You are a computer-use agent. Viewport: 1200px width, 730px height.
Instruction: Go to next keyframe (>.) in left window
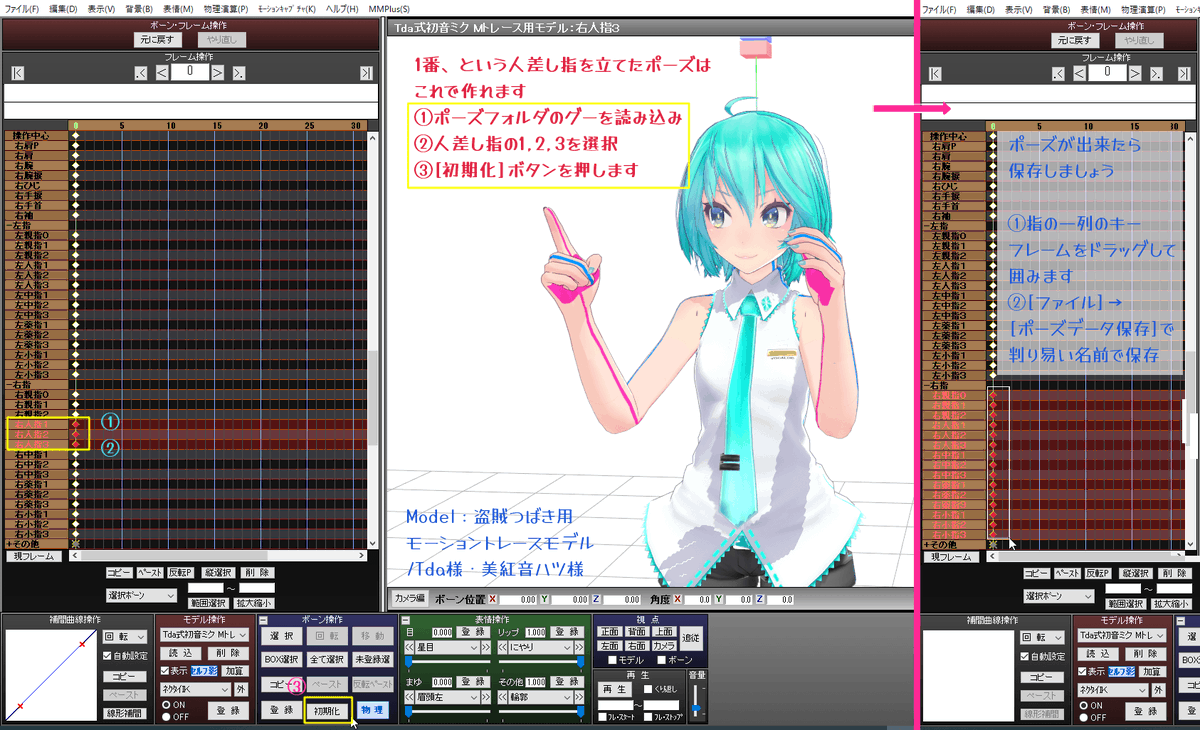239,73
